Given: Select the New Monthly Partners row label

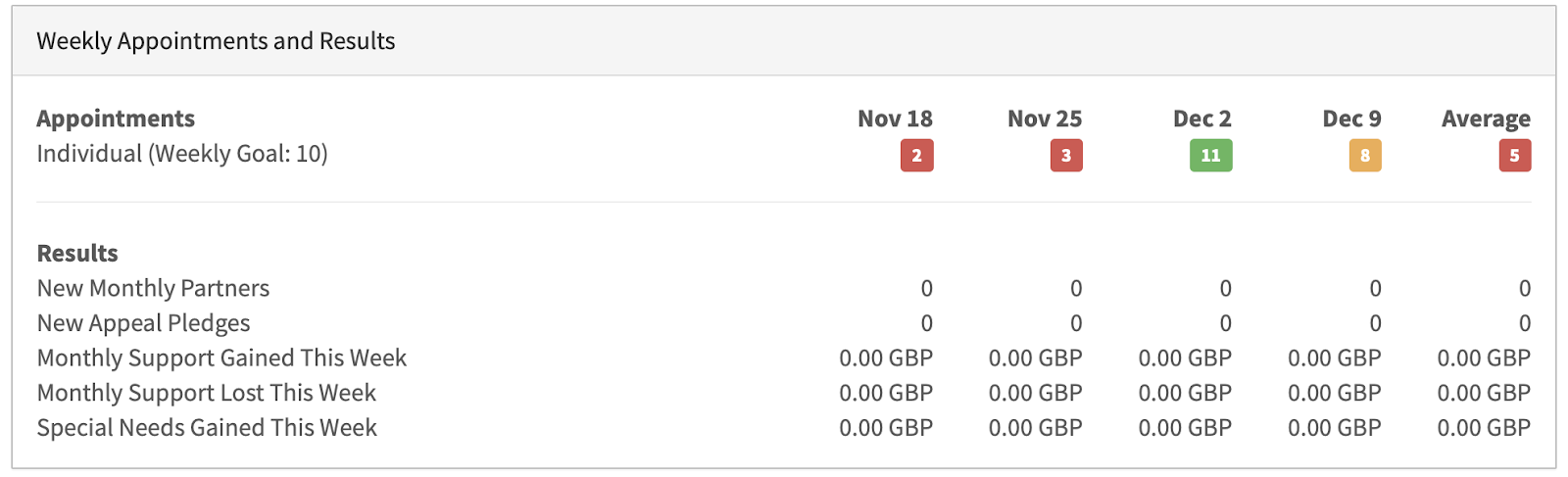Looking at the screenshot, I should [x=153, y=288].
